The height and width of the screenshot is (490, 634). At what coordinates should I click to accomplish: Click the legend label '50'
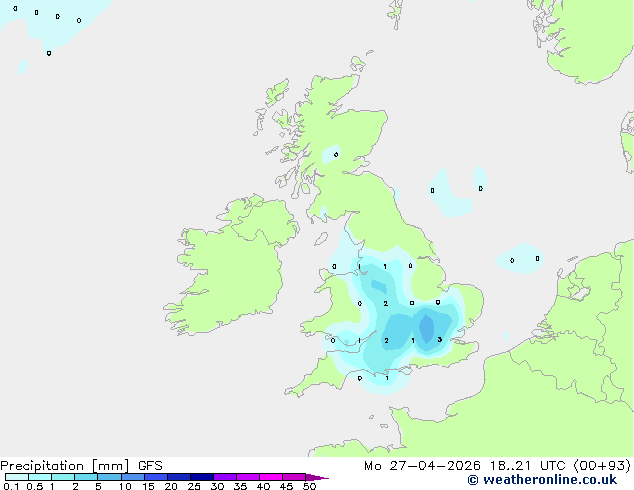309,486
